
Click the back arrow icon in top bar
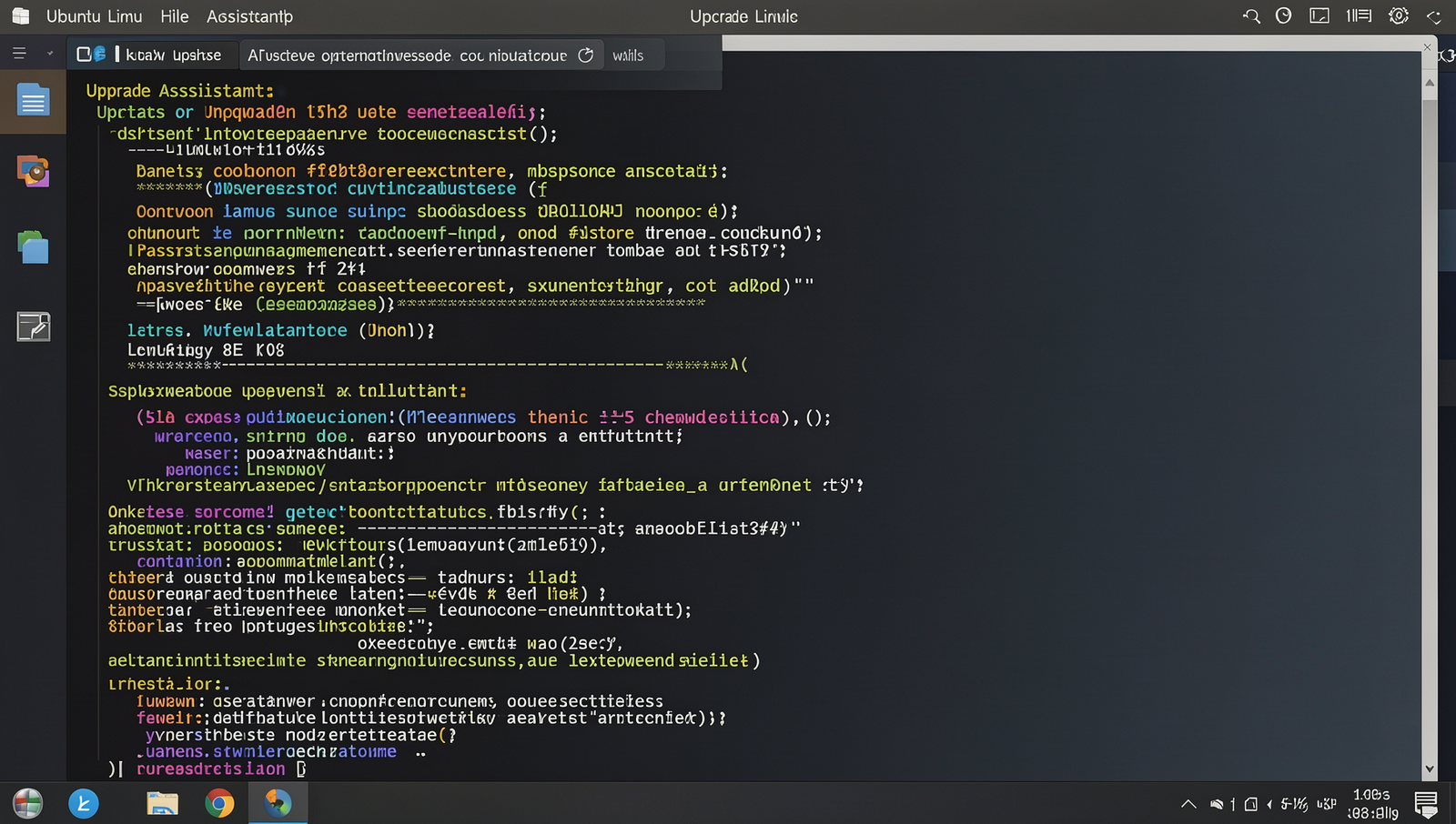[1434, 16]
